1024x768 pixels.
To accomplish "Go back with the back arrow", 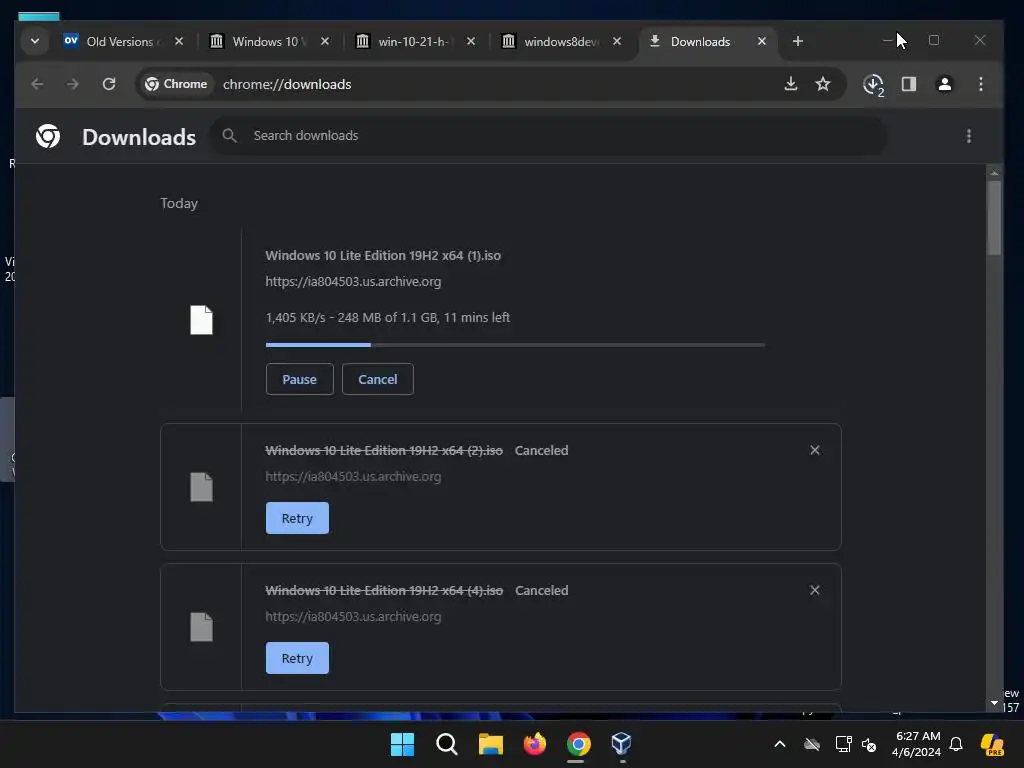I will coord(37,84).
